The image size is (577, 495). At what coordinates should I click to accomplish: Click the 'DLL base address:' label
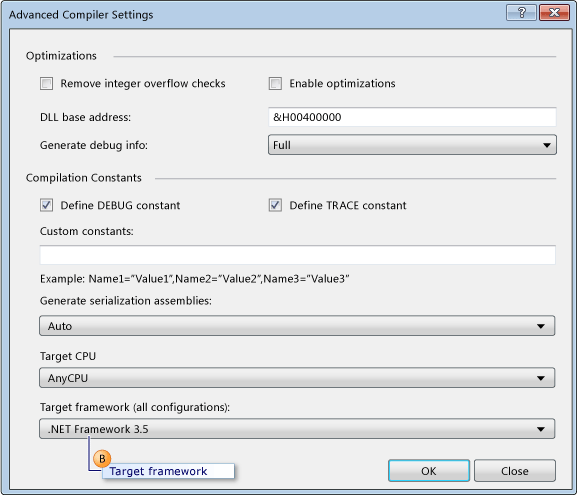85,117
